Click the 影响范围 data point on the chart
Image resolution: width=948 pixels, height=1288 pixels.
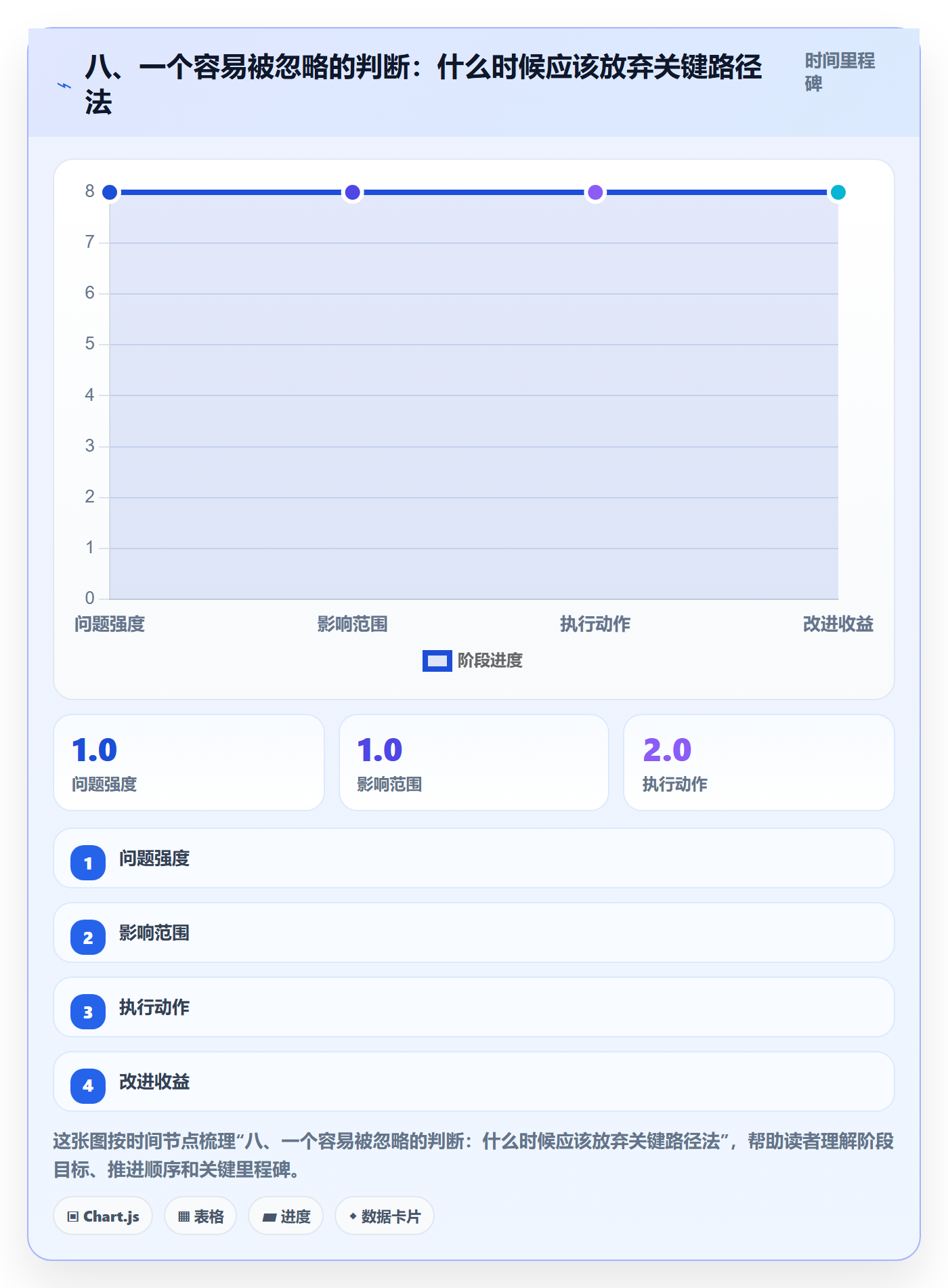click(352, 192)
